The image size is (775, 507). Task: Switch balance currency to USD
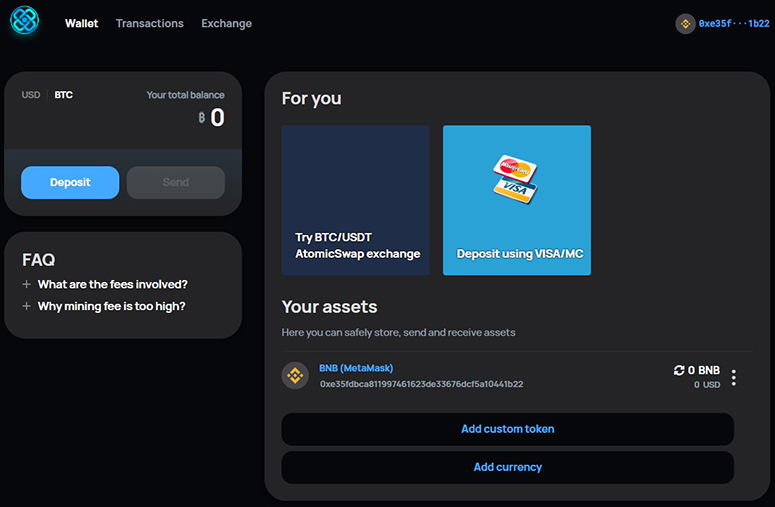31,95
